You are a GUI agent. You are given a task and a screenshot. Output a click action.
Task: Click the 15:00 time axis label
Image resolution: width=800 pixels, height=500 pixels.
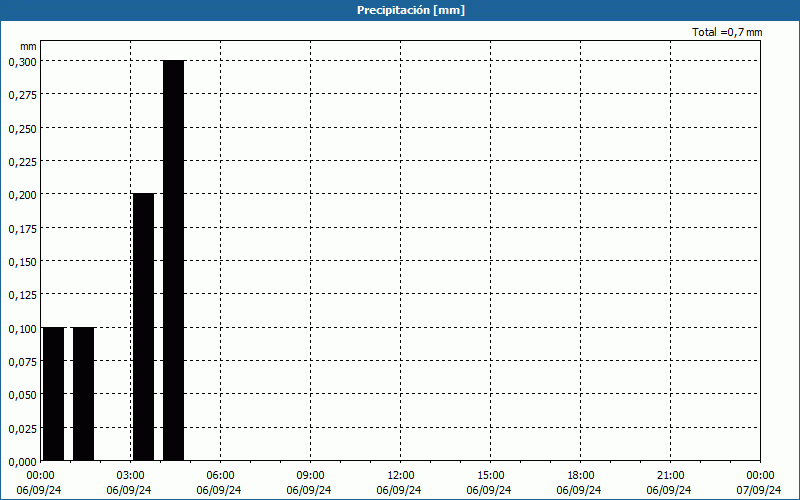tap(490, 476)
